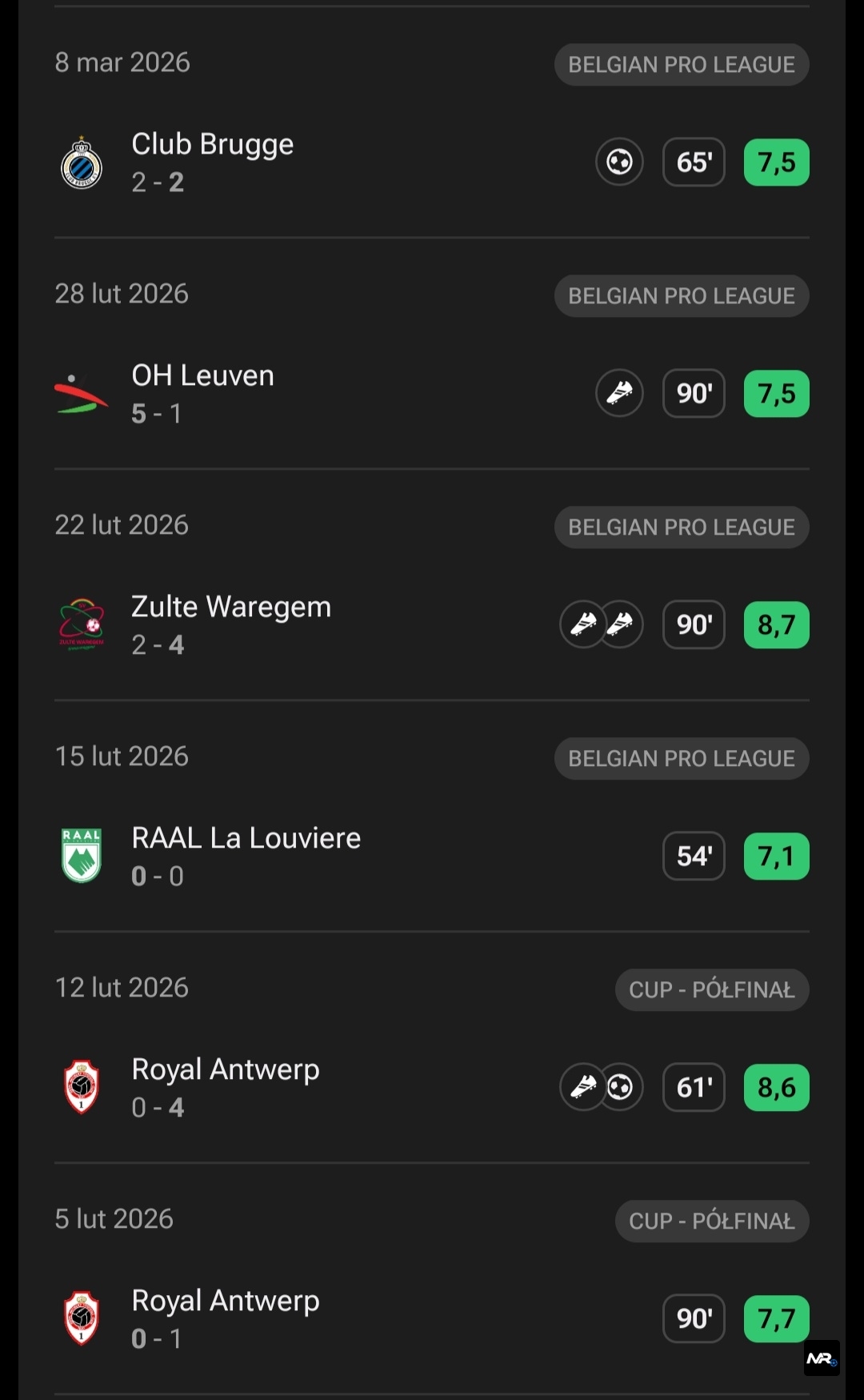The width and height of the screenshot is (864, 1400).
Task: Click the RAAL La Louviere crest
Action: pyautogui.click(x=82, y=856)
